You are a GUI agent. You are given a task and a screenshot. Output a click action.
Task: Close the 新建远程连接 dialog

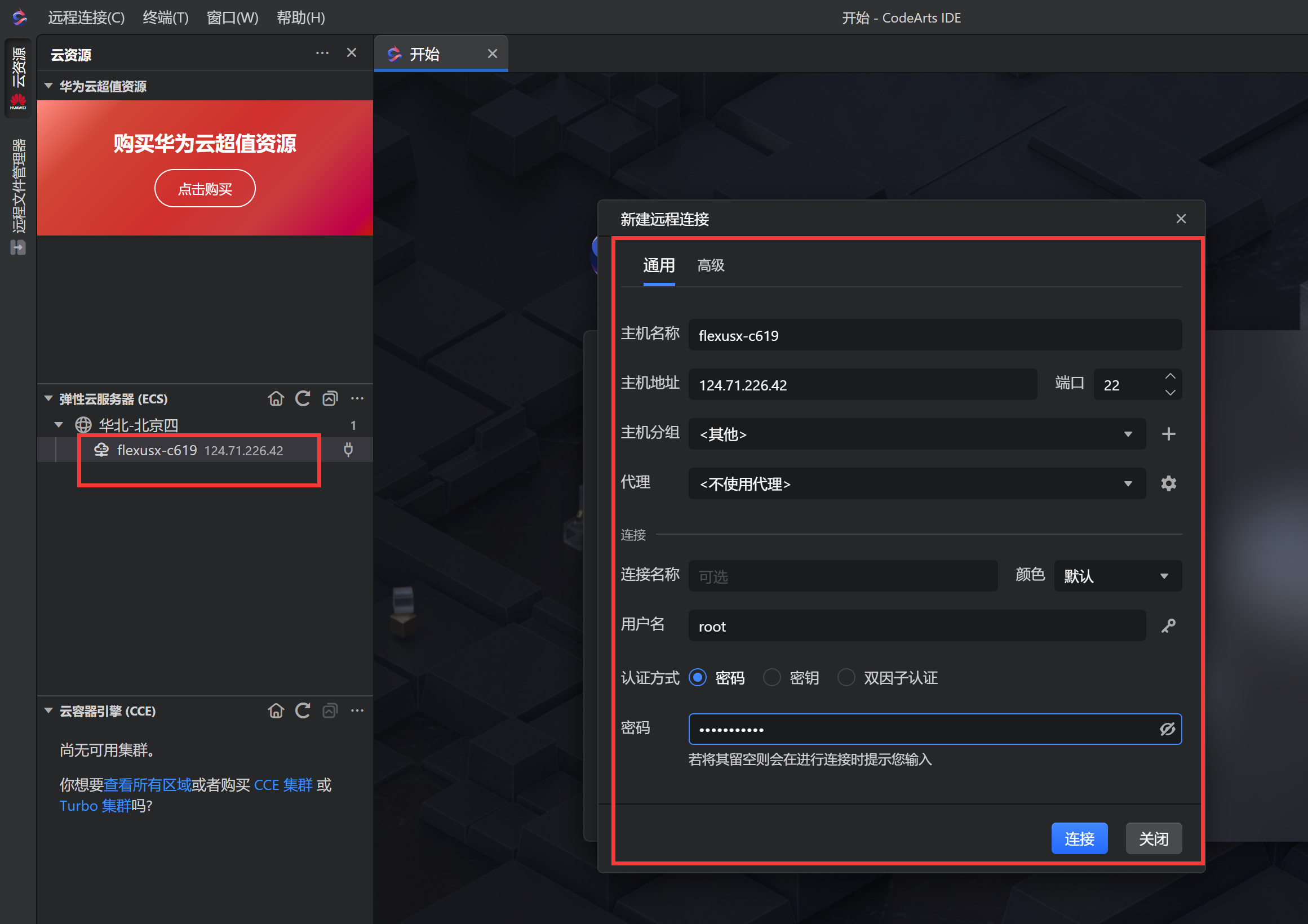click(x=1181, y=219)
